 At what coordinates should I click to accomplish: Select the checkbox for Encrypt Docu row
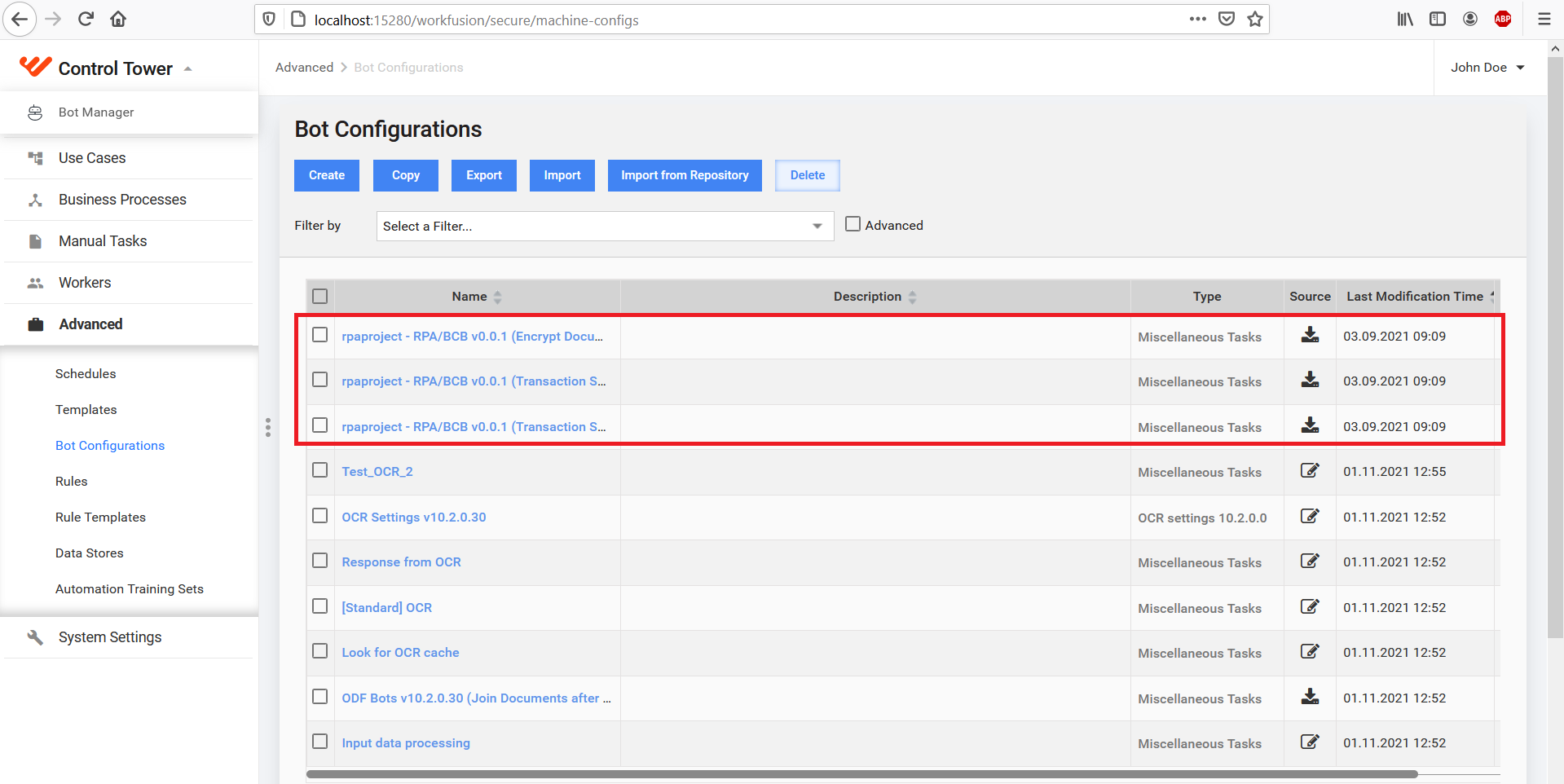coord(319,335)
